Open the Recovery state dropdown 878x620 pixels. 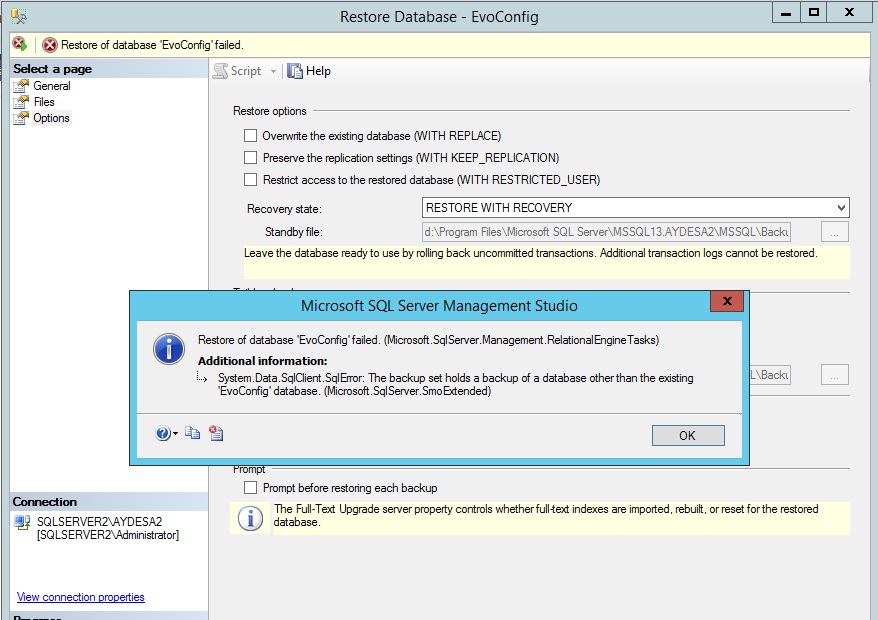636,208
